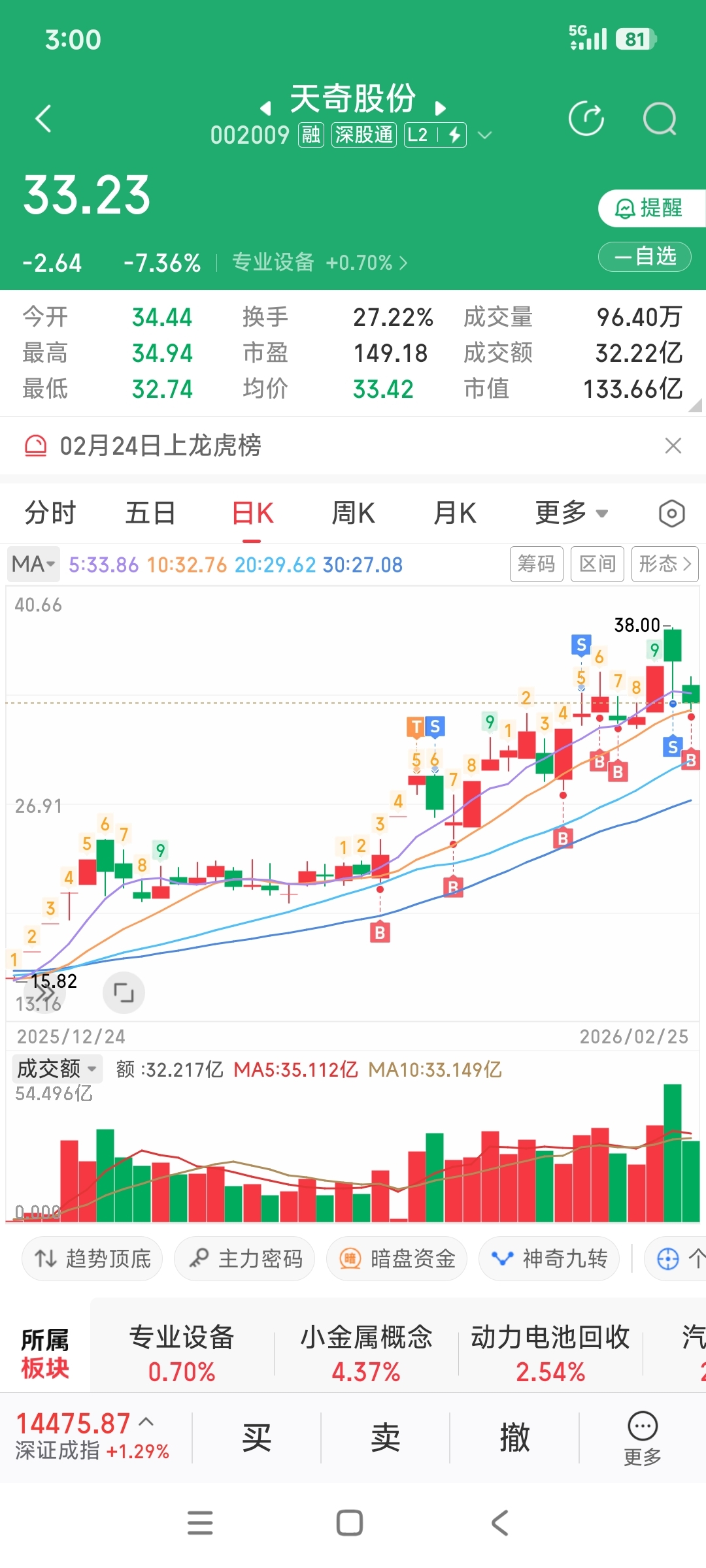Tap the tallest green volume bar

673,1152
